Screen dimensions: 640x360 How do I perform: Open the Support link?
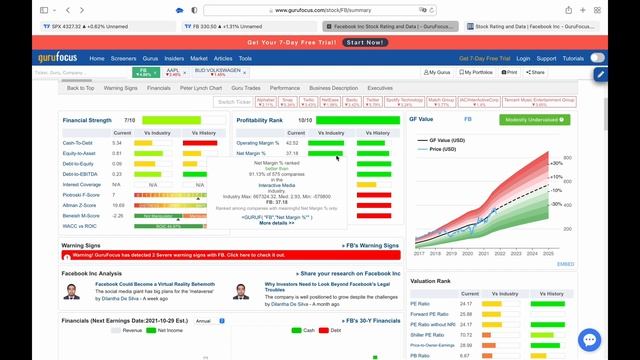click(x=546, y=58)
